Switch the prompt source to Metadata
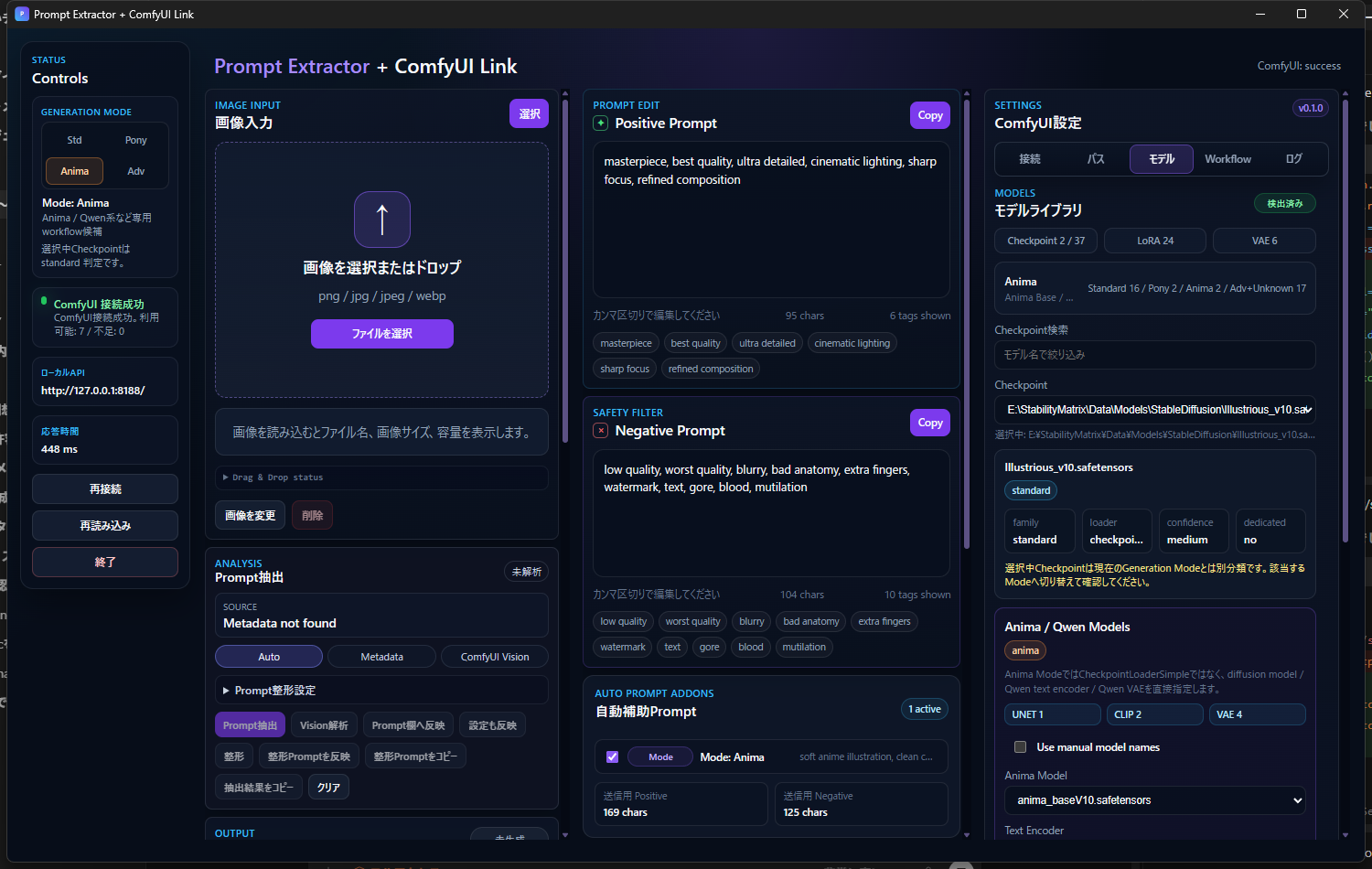Viewport: 1372px width, 869px height. tap(382, 657)
